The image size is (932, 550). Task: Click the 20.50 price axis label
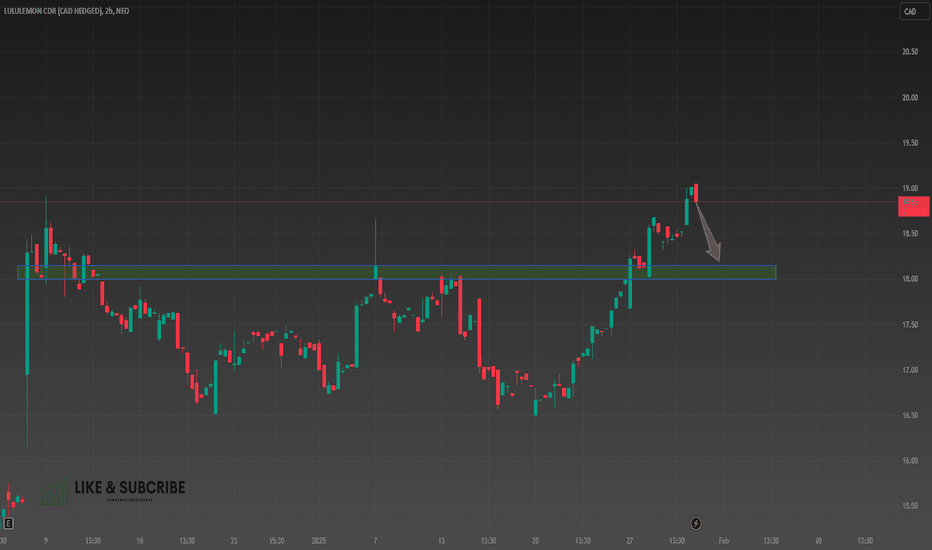pyautogui.click(x=909, y=52)
